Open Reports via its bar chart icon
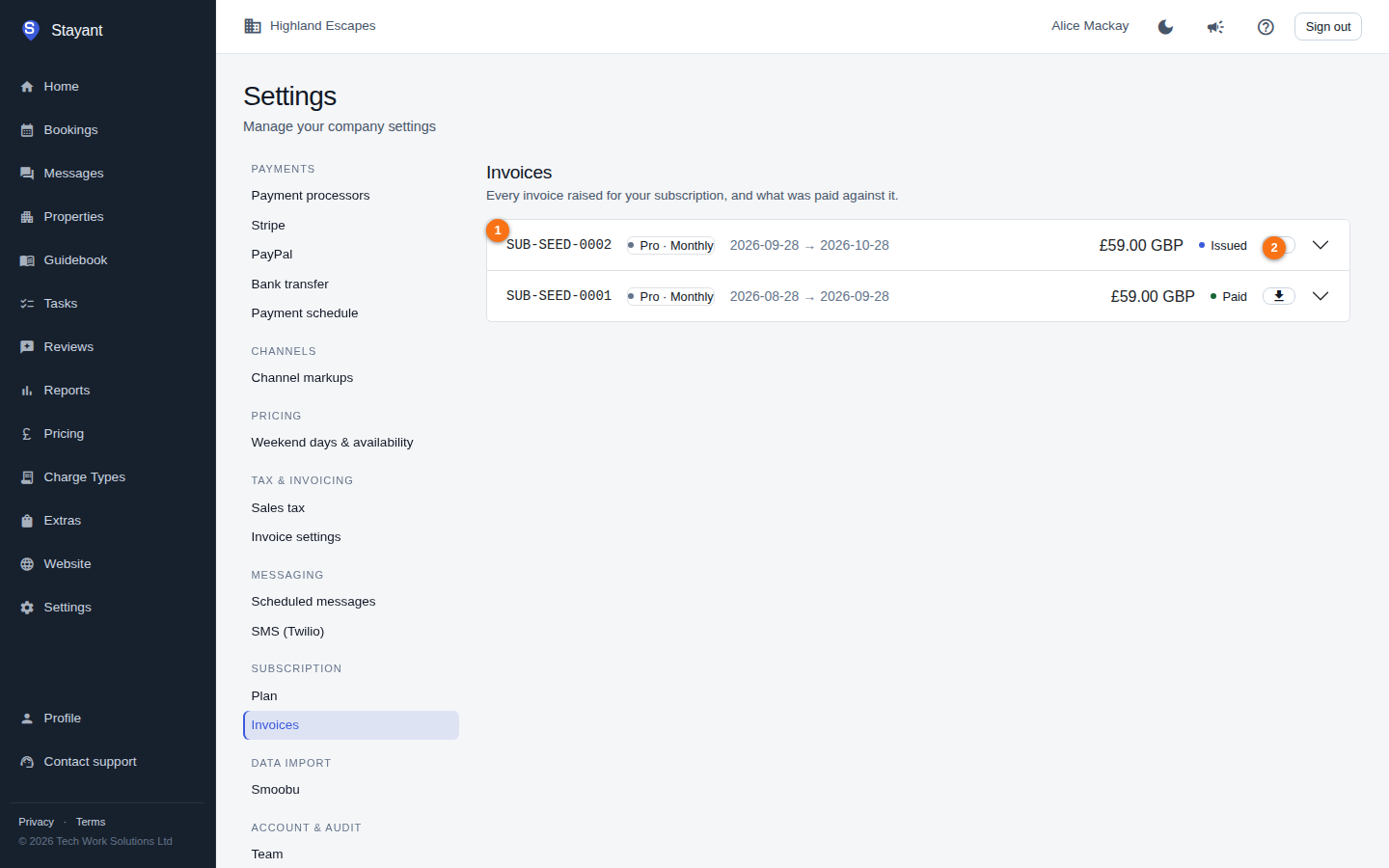The image size is (1389, 868). 27,391
